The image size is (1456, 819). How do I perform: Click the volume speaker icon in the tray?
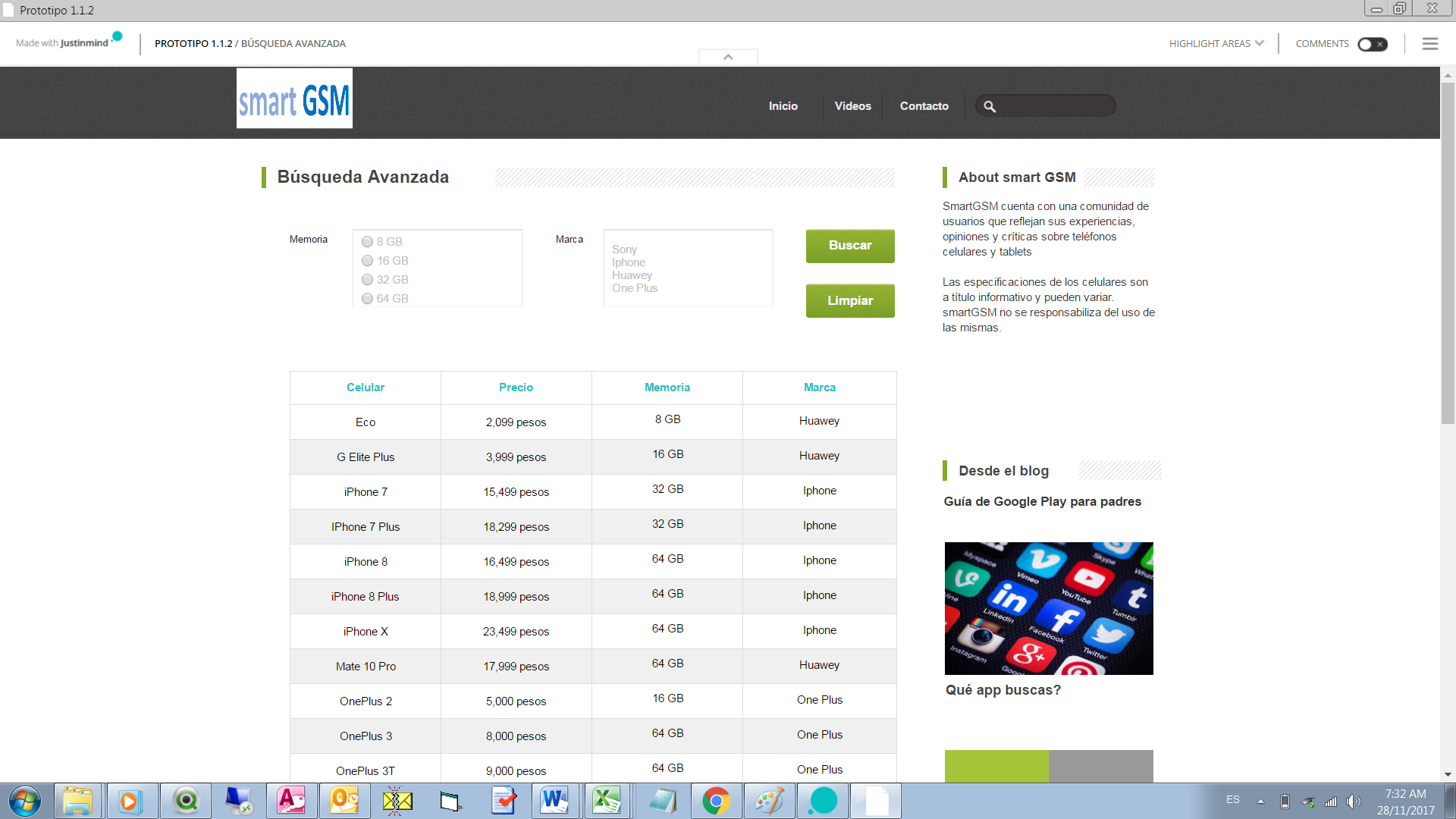(1353, 802)
